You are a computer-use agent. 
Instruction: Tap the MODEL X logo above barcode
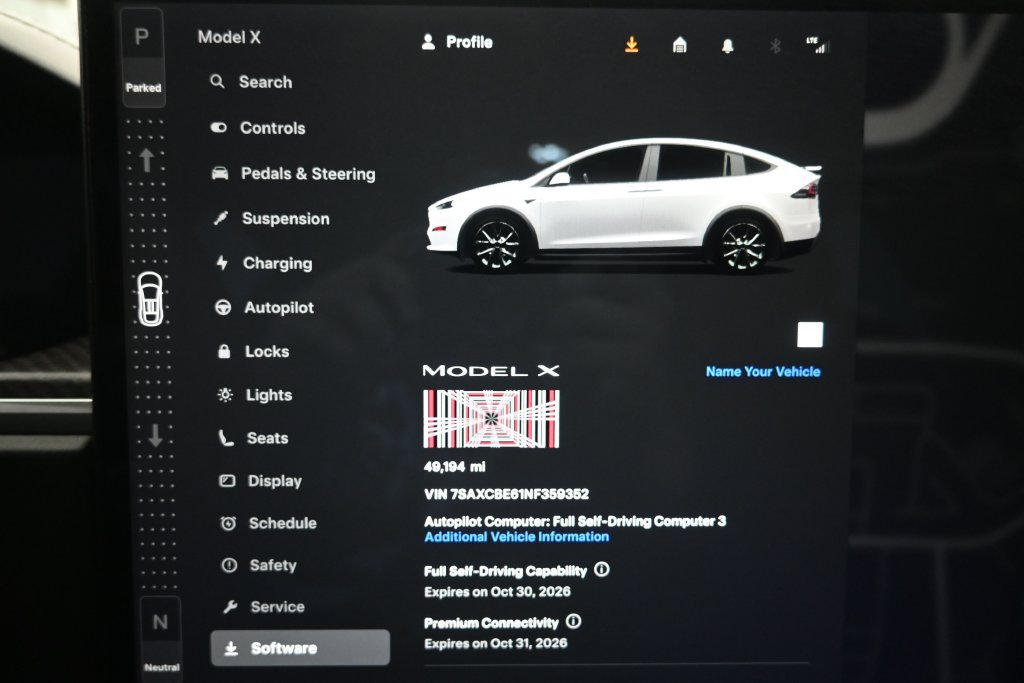click(x=491, y=371)
